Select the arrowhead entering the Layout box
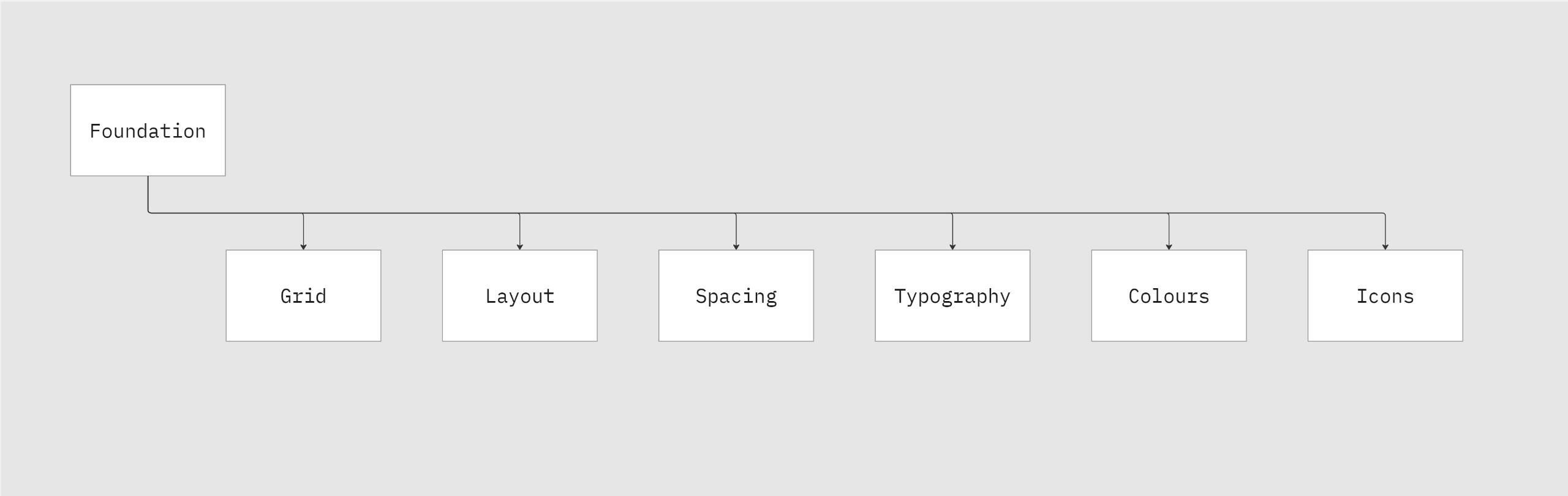1568x496 pixels. 519,246
